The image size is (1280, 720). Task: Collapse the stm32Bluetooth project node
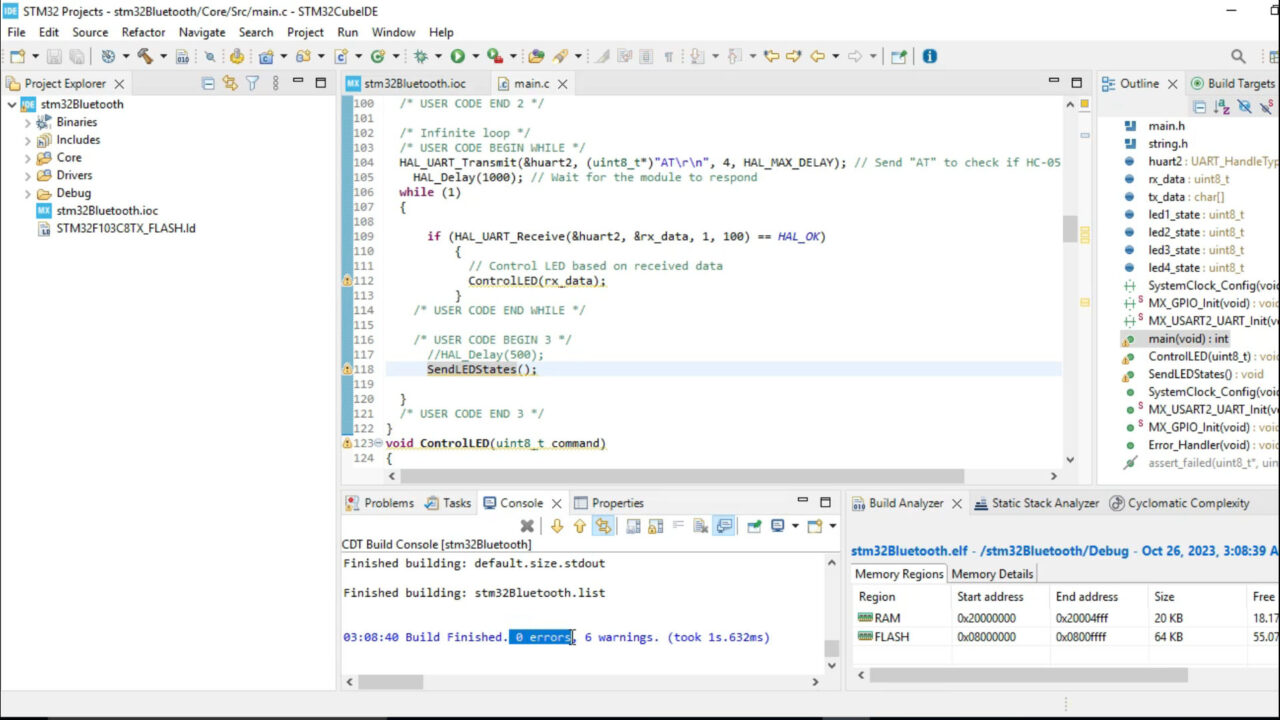[x=11, y=104]
